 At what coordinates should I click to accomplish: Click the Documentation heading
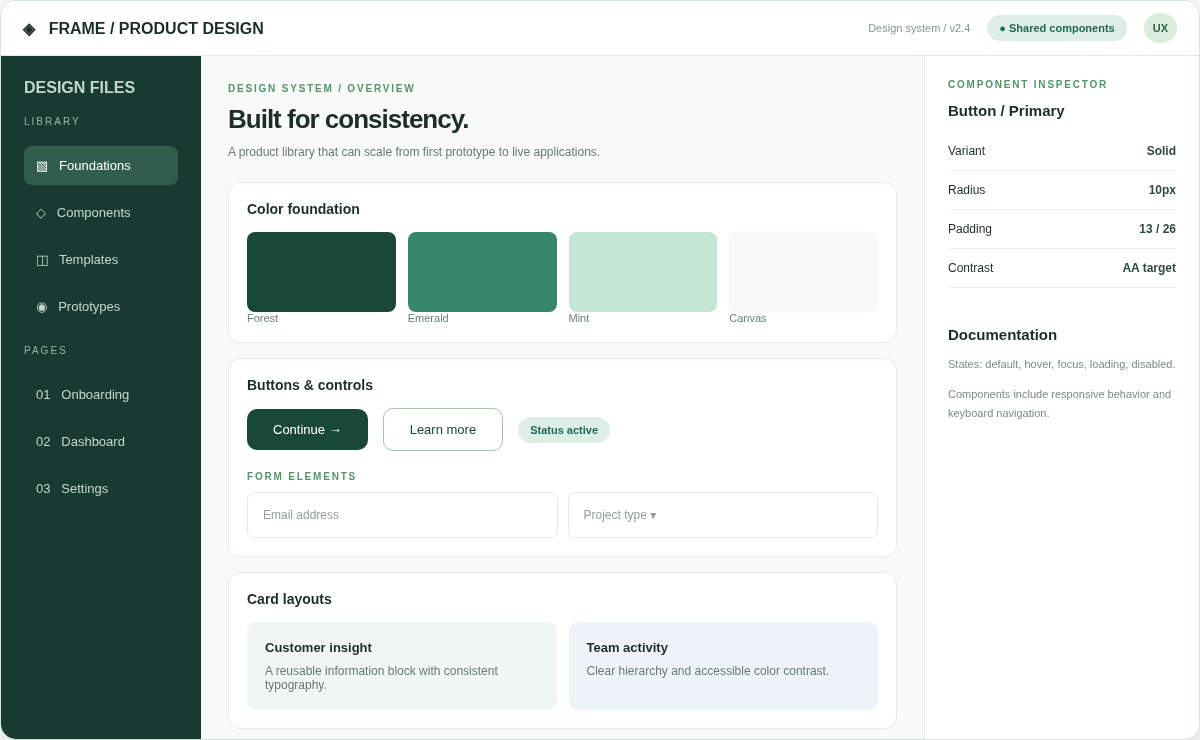click(1002, 335)
